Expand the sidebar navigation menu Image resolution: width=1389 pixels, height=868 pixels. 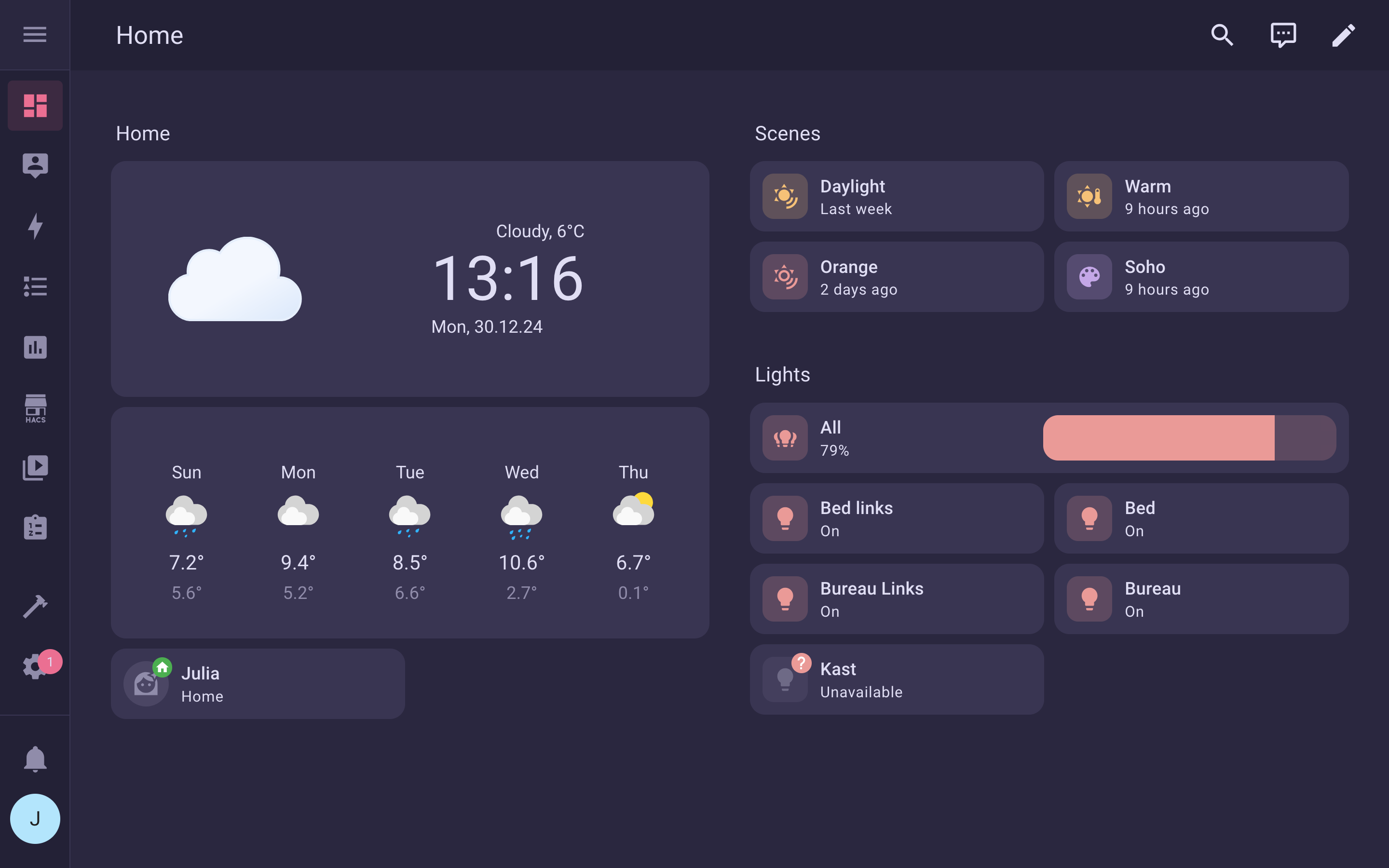(x=35, y=34)
